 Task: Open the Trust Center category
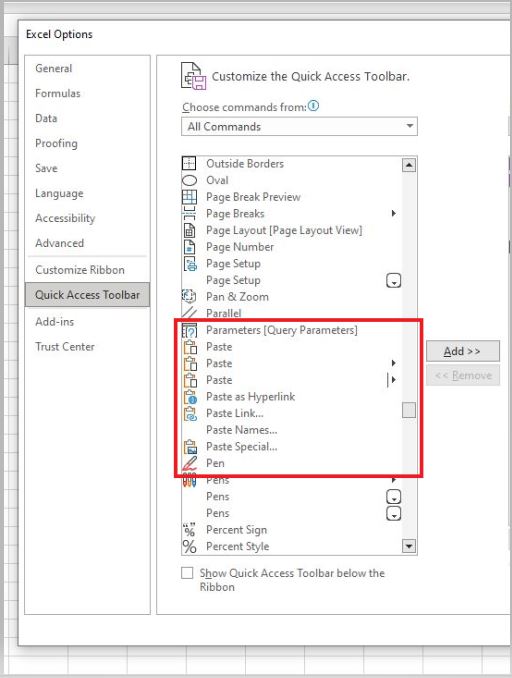65,347
